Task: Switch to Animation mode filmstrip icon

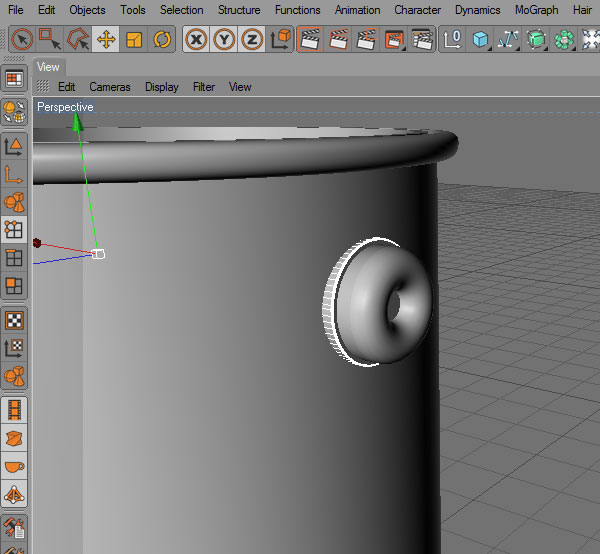Action: tap(14, 410)
